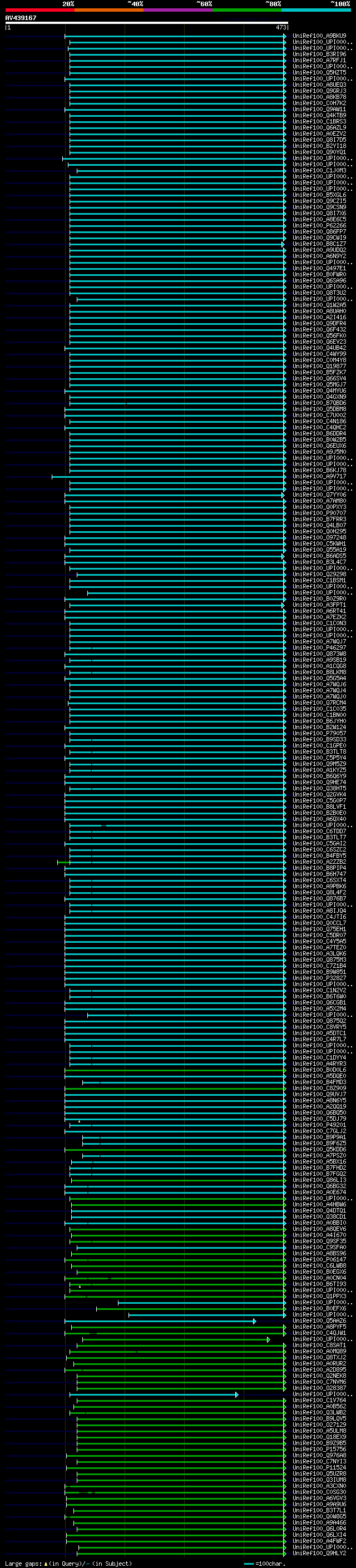Open hit UniRef100_A9BKU9
Viewport: 356px width, 1568px height.
pyautogui.click(x=319, y=36)
